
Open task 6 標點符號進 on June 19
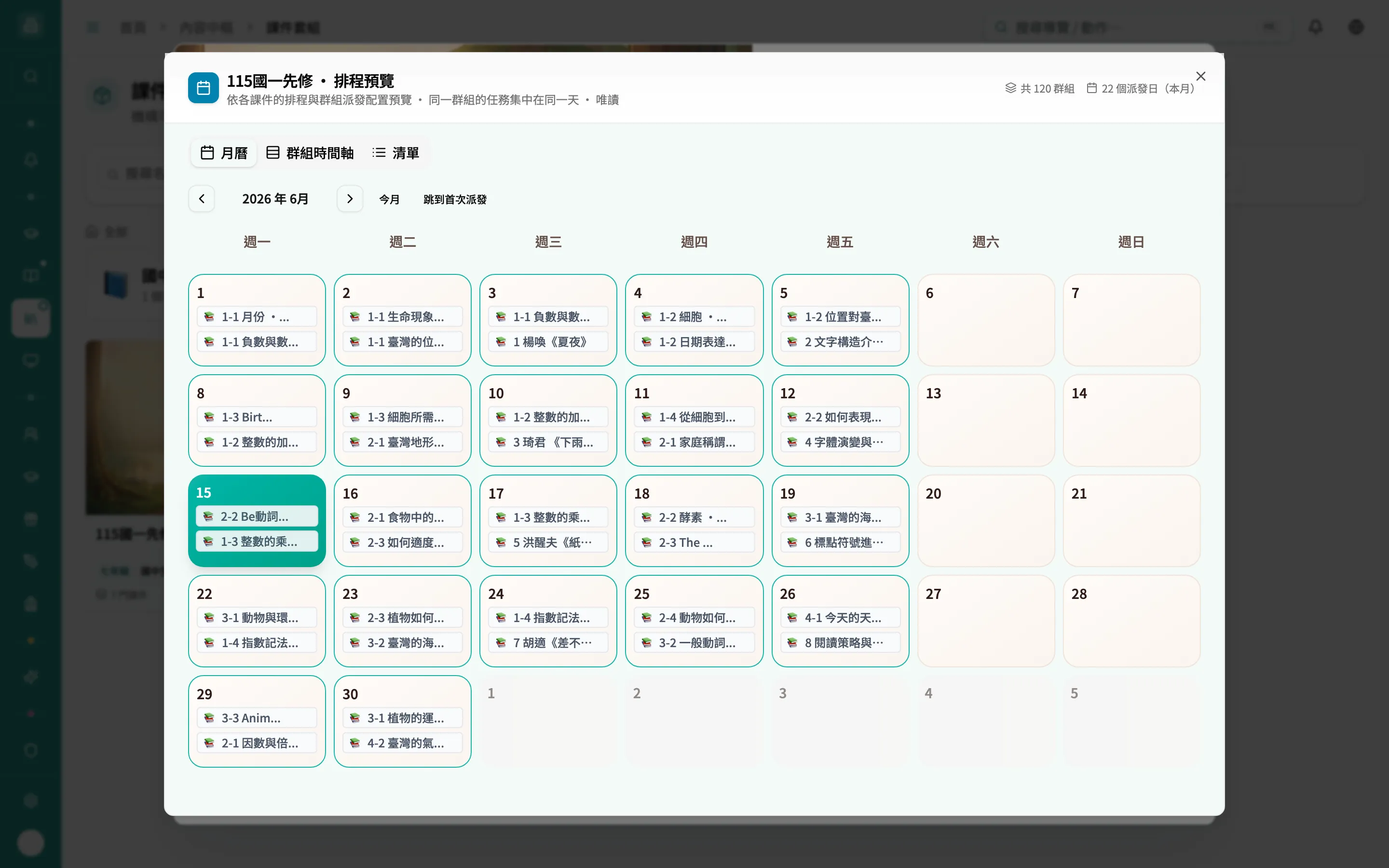pyautogui.click(x=840, y=542)
